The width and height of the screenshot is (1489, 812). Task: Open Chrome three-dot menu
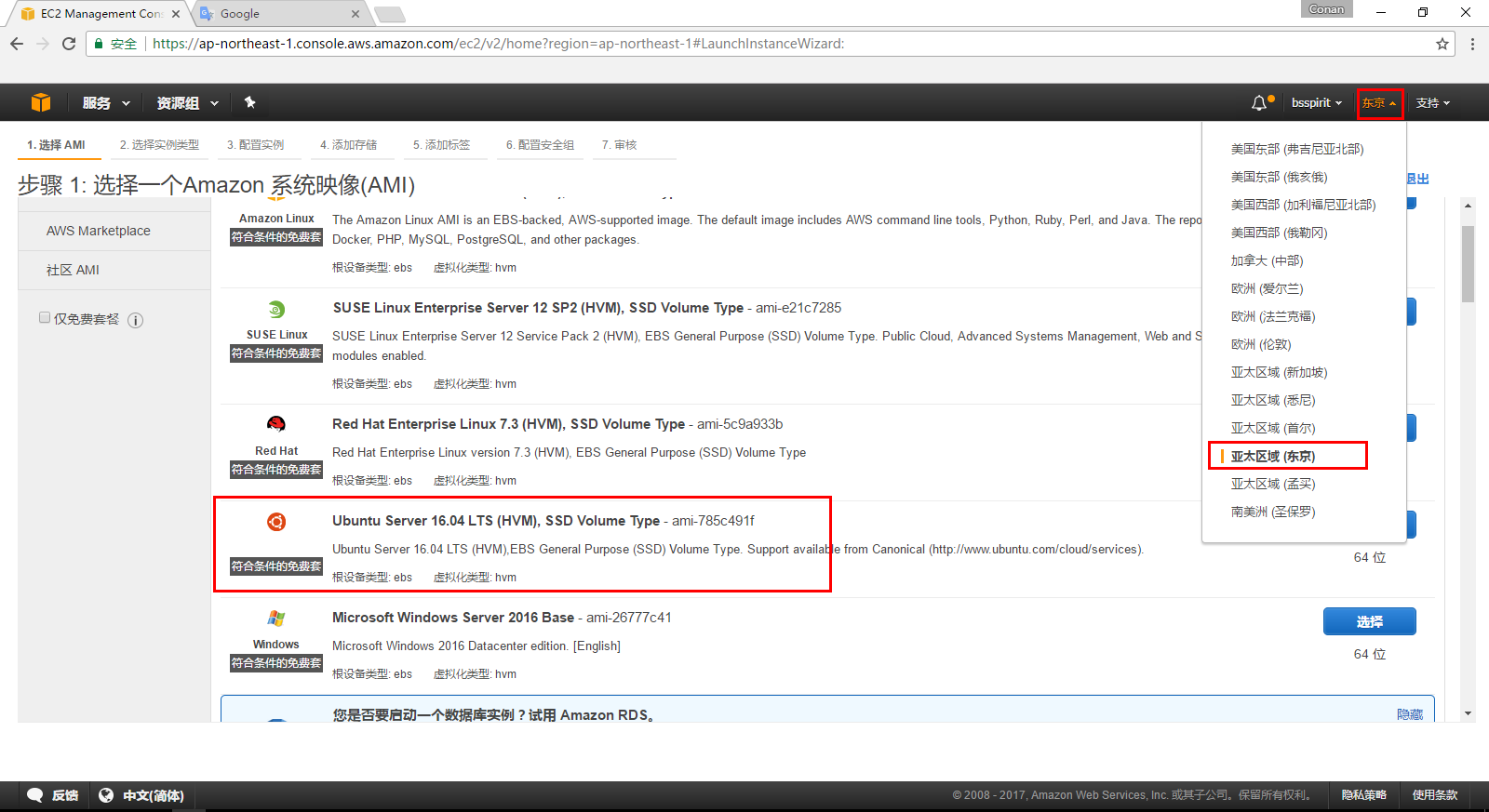tap(1472, 44)
